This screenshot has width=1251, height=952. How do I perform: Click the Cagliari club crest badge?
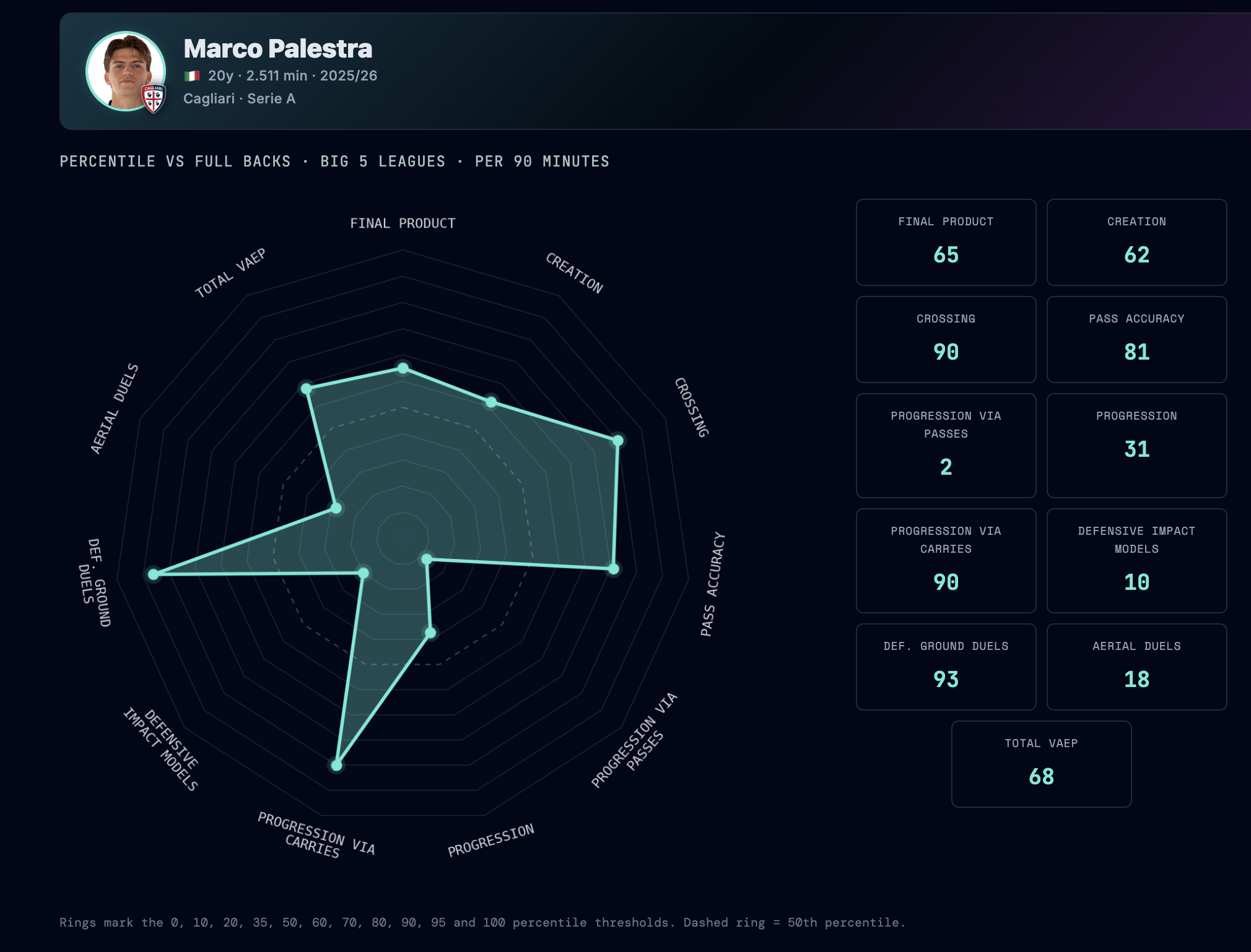(154, 99)
